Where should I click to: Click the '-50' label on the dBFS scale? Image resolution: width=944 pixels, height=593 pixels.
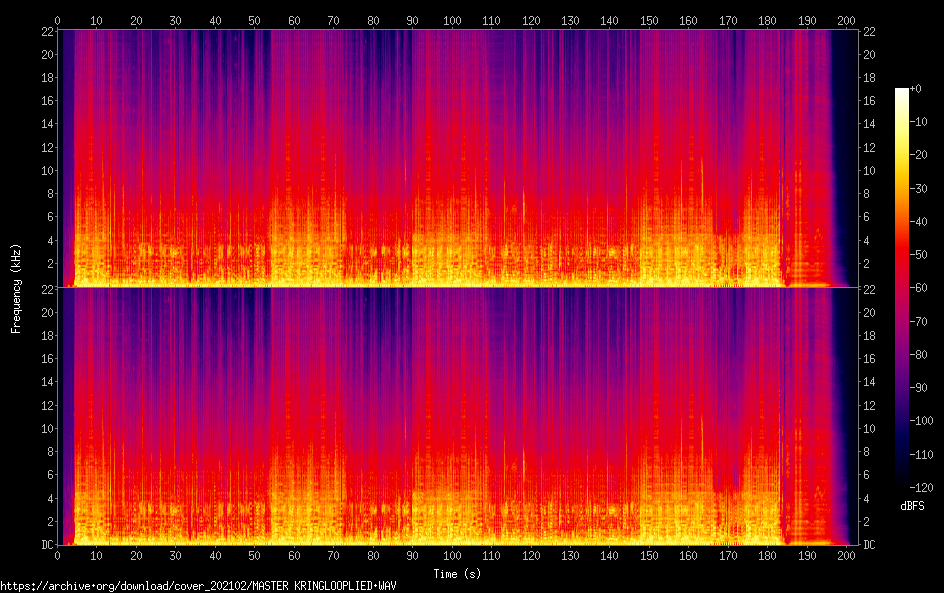point(918,255)
